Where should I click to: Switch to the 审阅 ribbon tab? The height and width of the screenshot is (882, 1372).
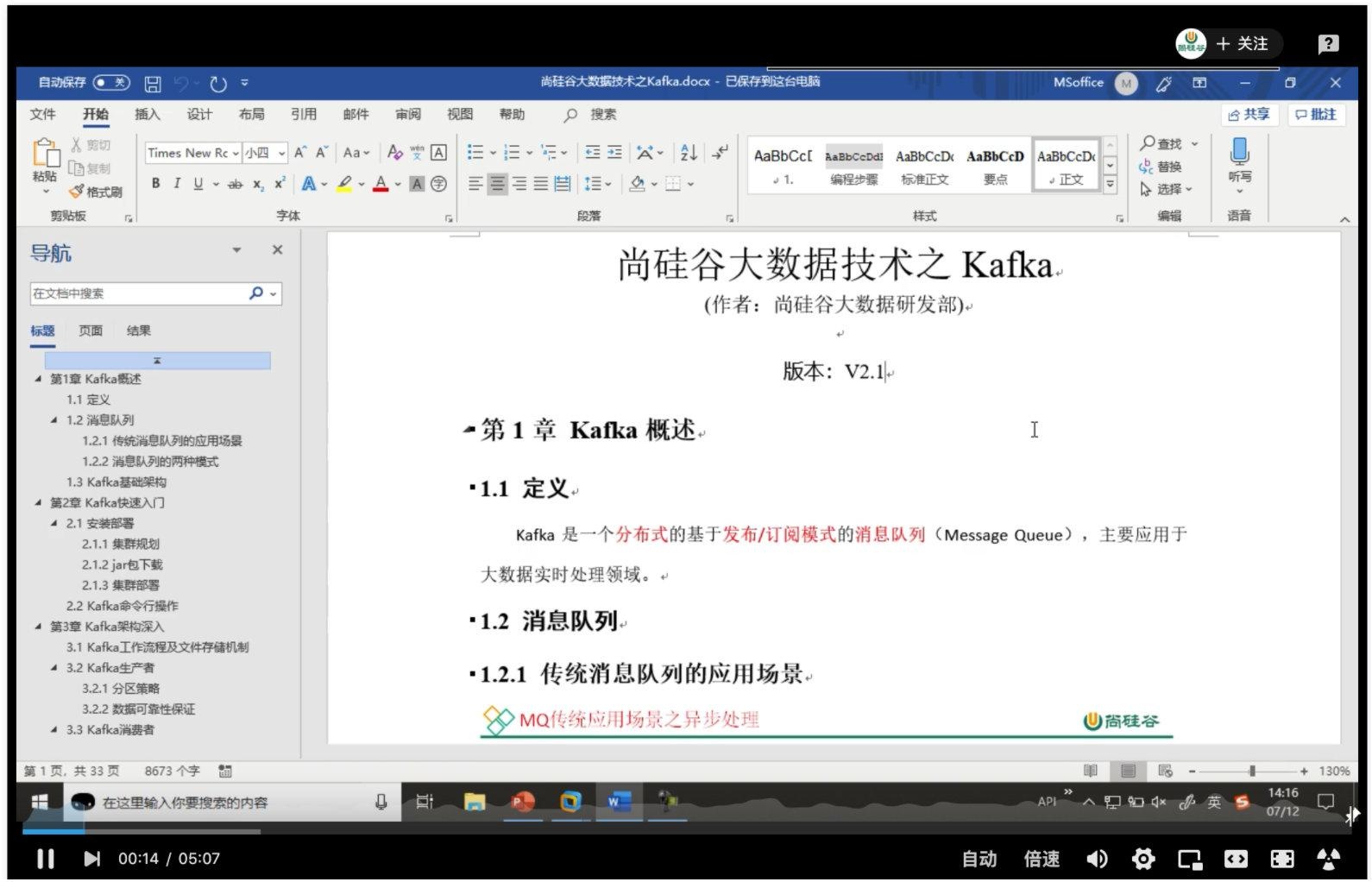[408, 115]
